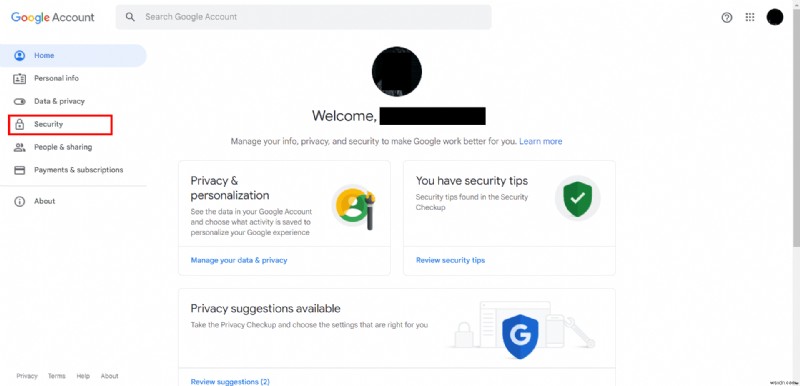Viewport: 800px width, 386px height.
Task: Click Privacy suggestions available heading
Action: tap(265, 308)
